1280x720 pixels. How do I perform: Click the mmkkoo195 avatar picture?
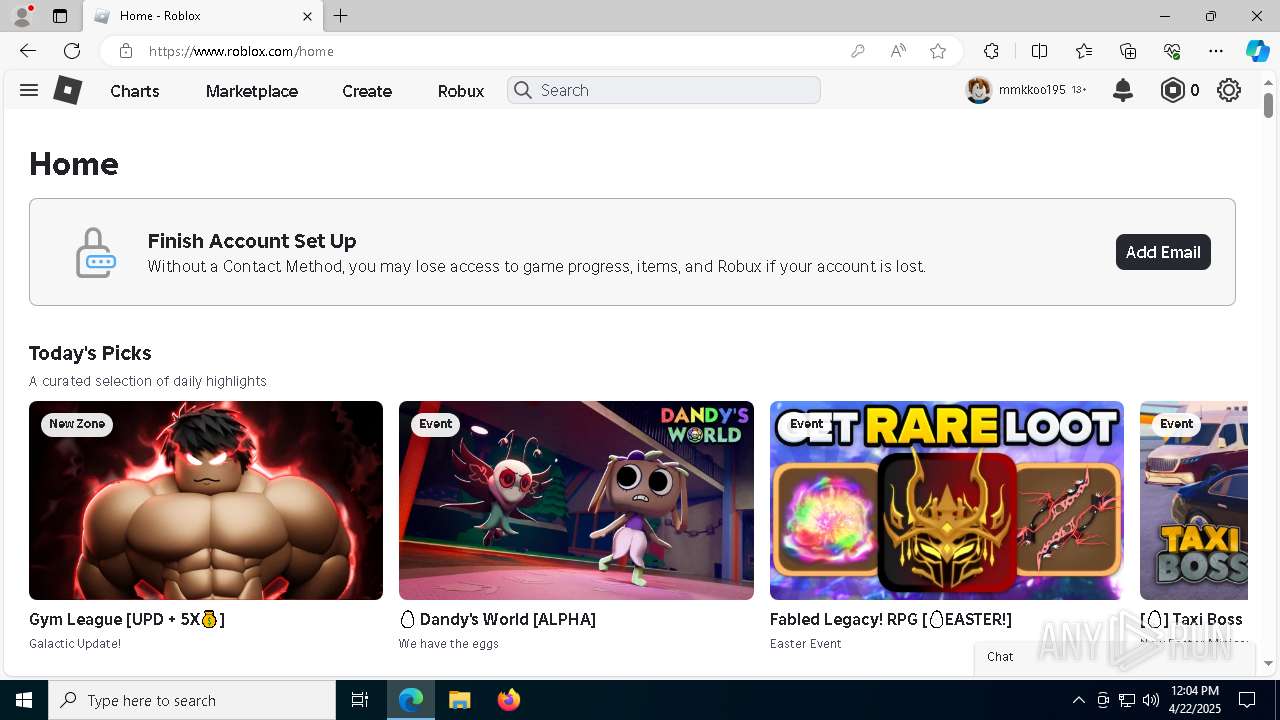(978, 90)
